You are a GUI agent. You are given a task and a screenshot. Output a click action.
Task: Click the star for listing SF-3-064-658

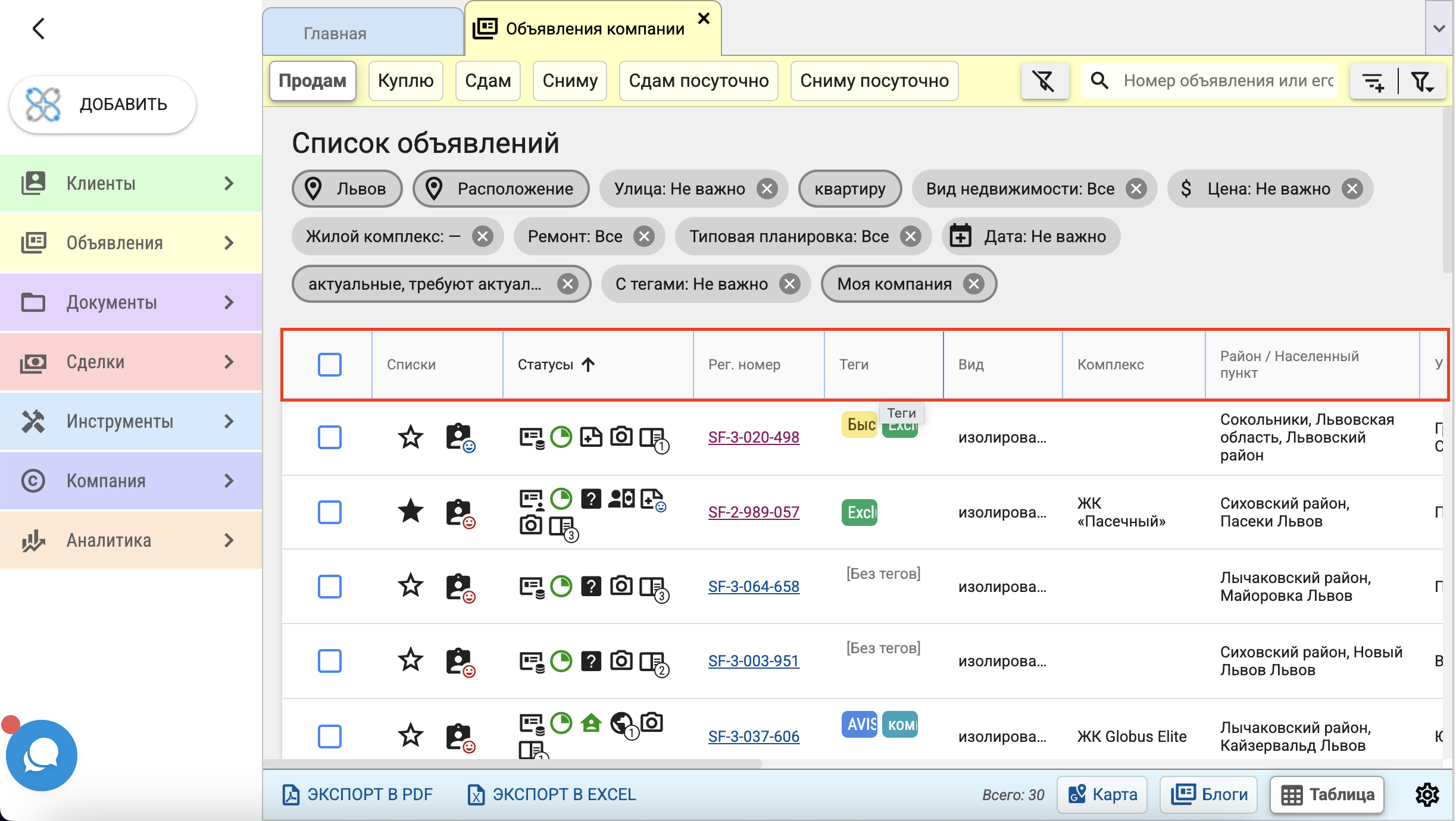pyautogui.click(x=410, y=586)
